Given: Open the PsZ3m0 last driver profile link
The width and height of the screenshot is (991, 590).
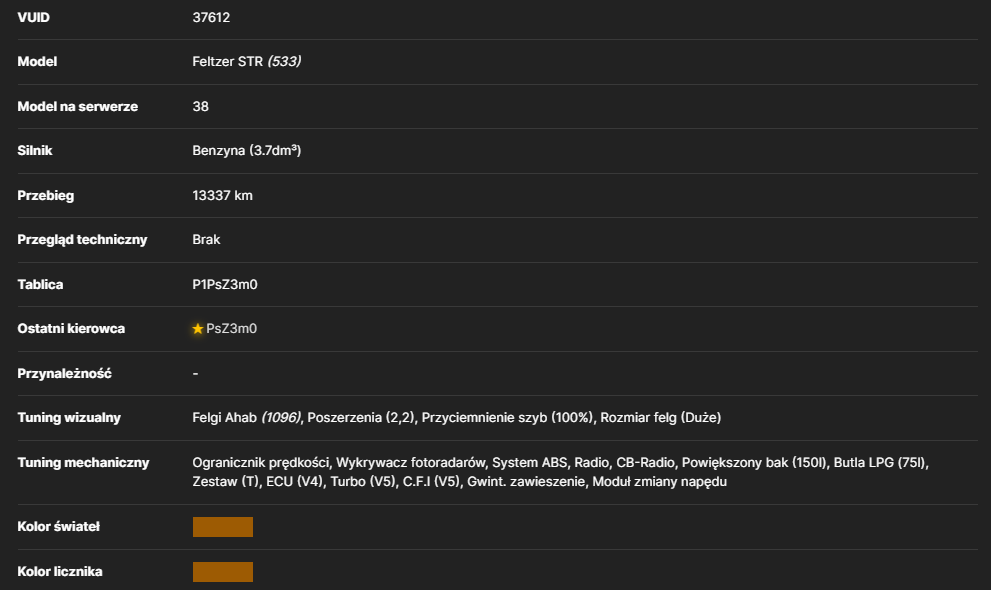Looking at the screenshot, I should (231, 328).
